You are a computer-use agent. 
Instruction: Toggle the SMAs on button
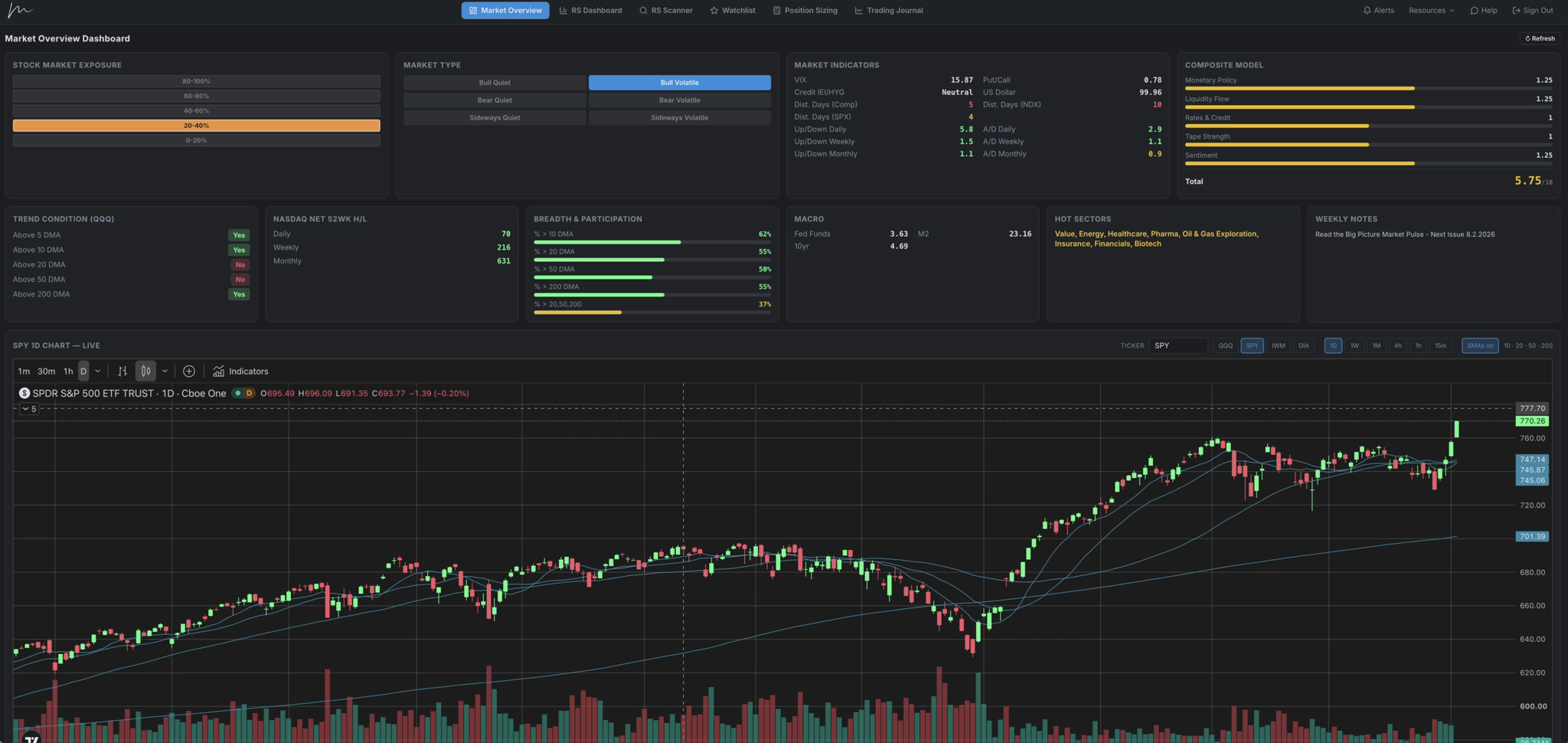(x=1479, y=346)
